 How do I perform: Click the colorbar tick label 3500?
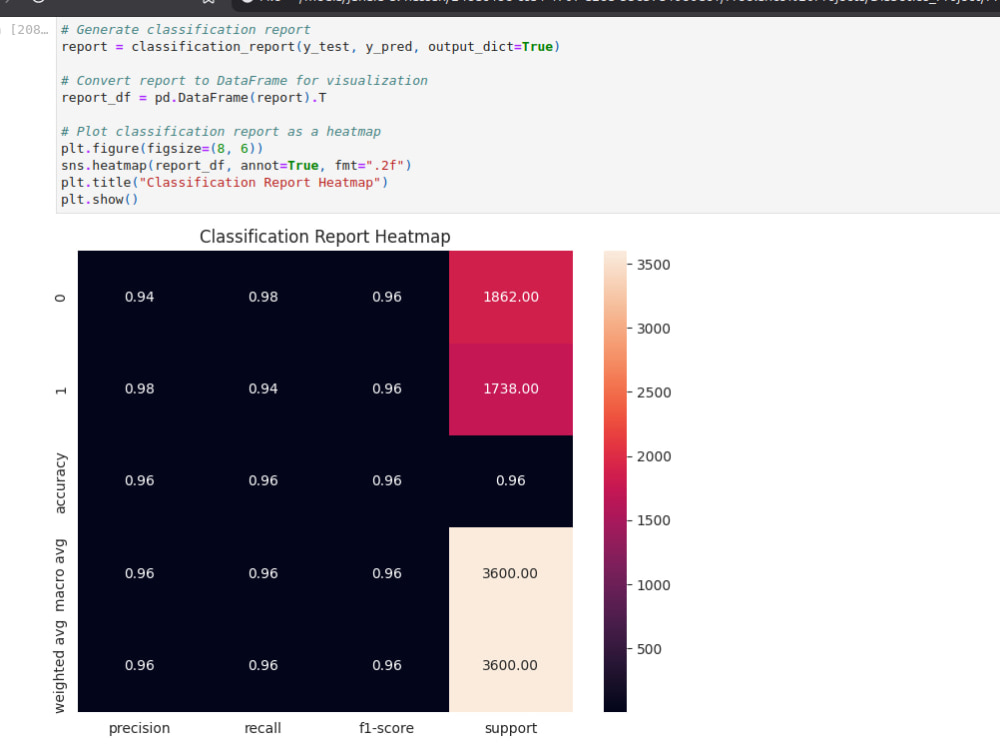point(654,265)
